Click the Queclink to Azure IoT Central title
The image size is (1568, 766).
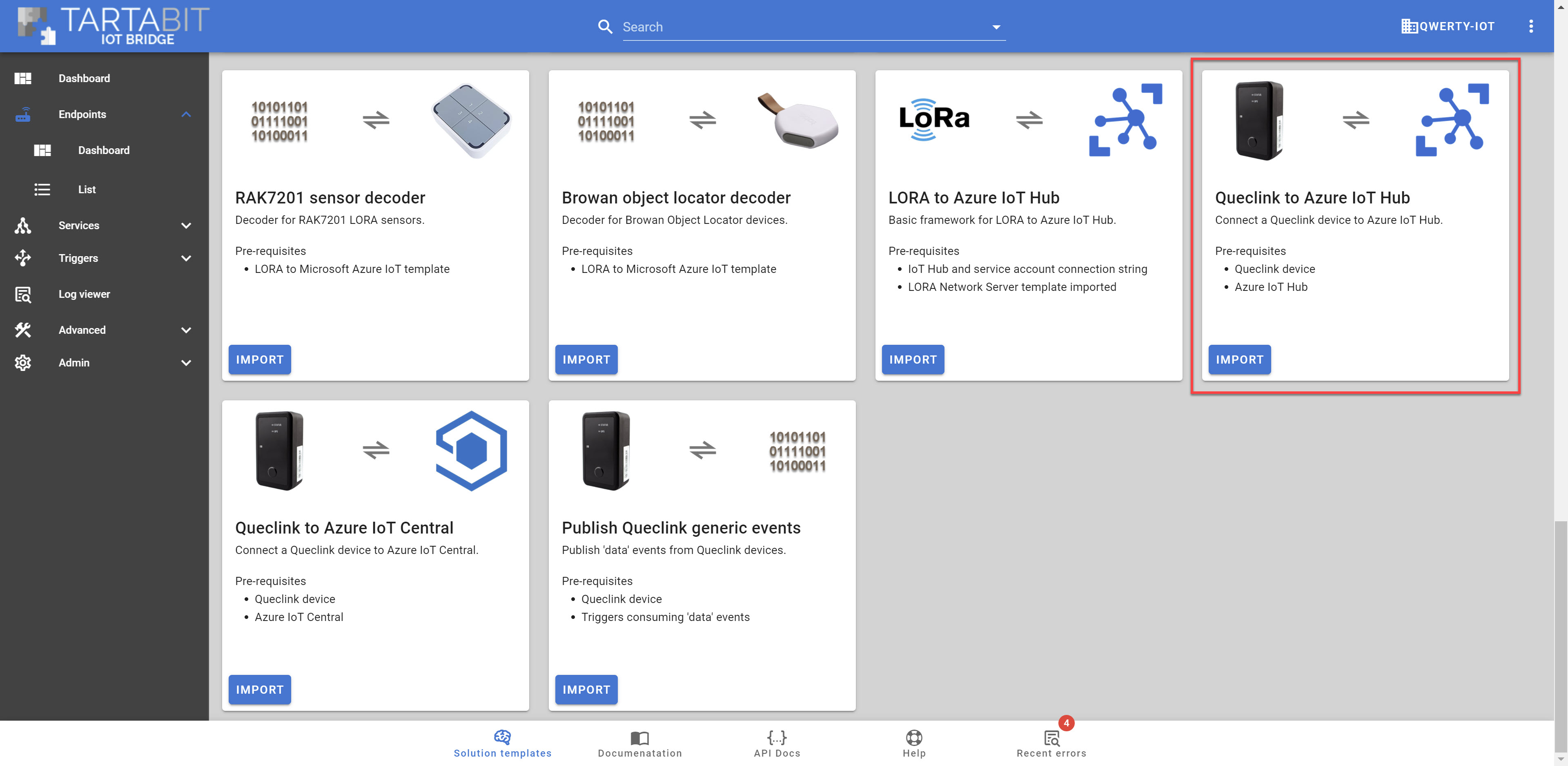click(344, 528)
